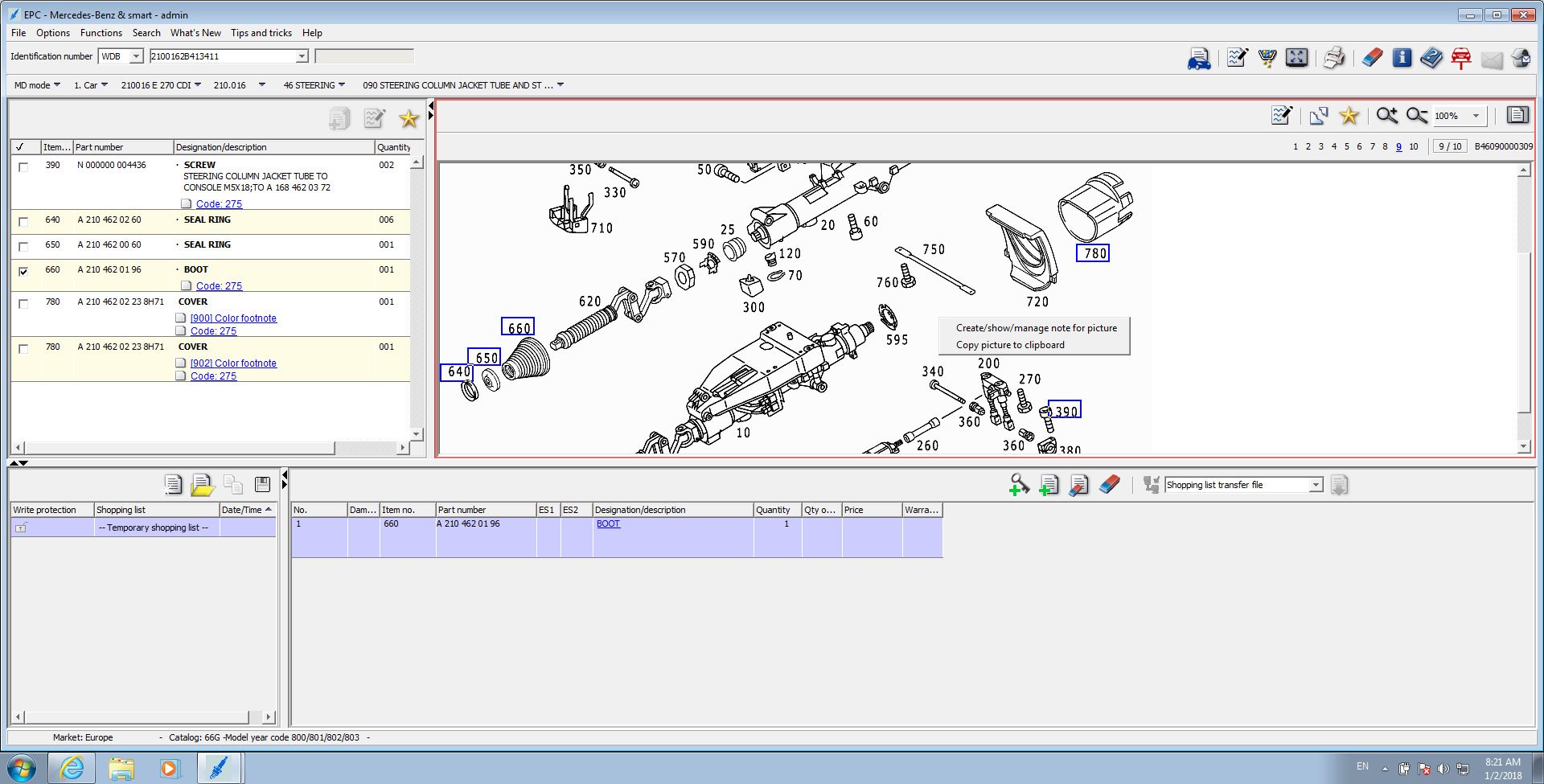Click the add document with plus icon
This screenshot has height=784, width=1544.
1049,485
